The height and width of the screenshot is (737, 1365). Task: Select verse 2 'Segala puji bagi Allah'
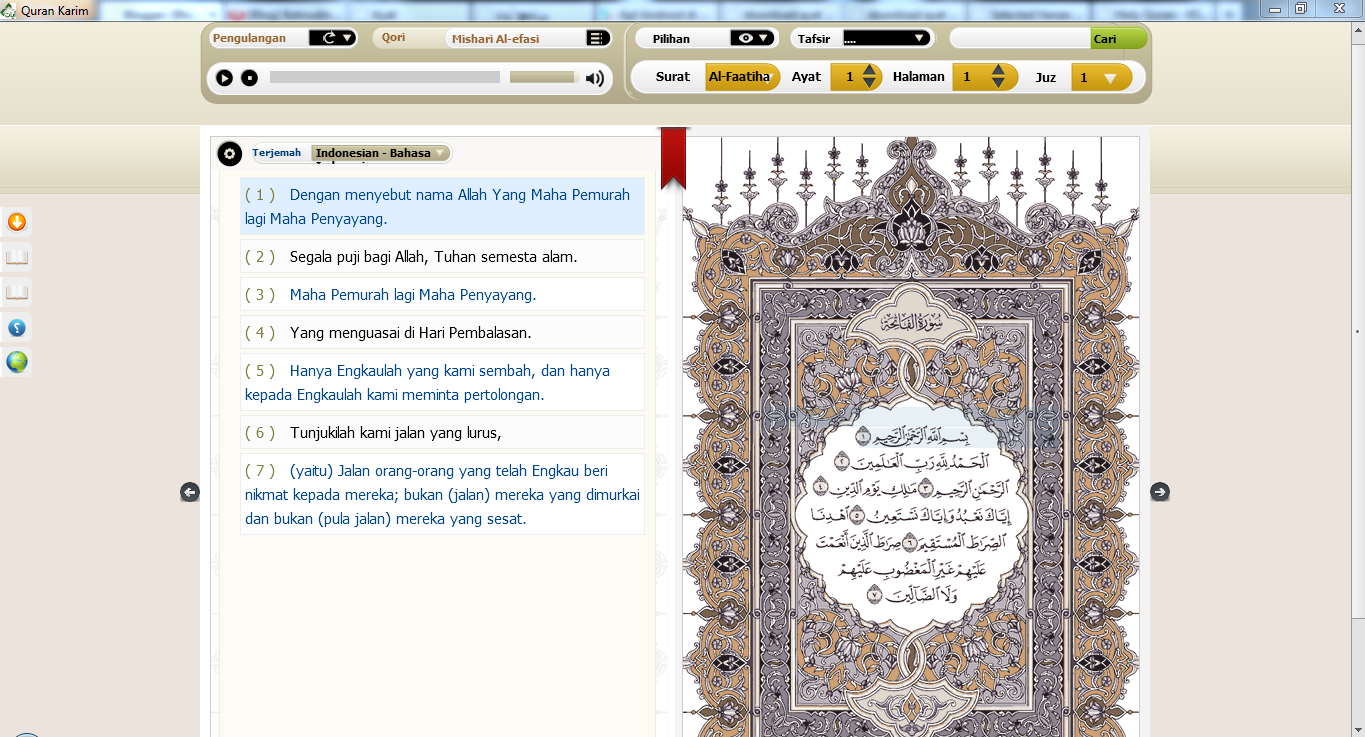pyautogui.click(x=442, y=257)
